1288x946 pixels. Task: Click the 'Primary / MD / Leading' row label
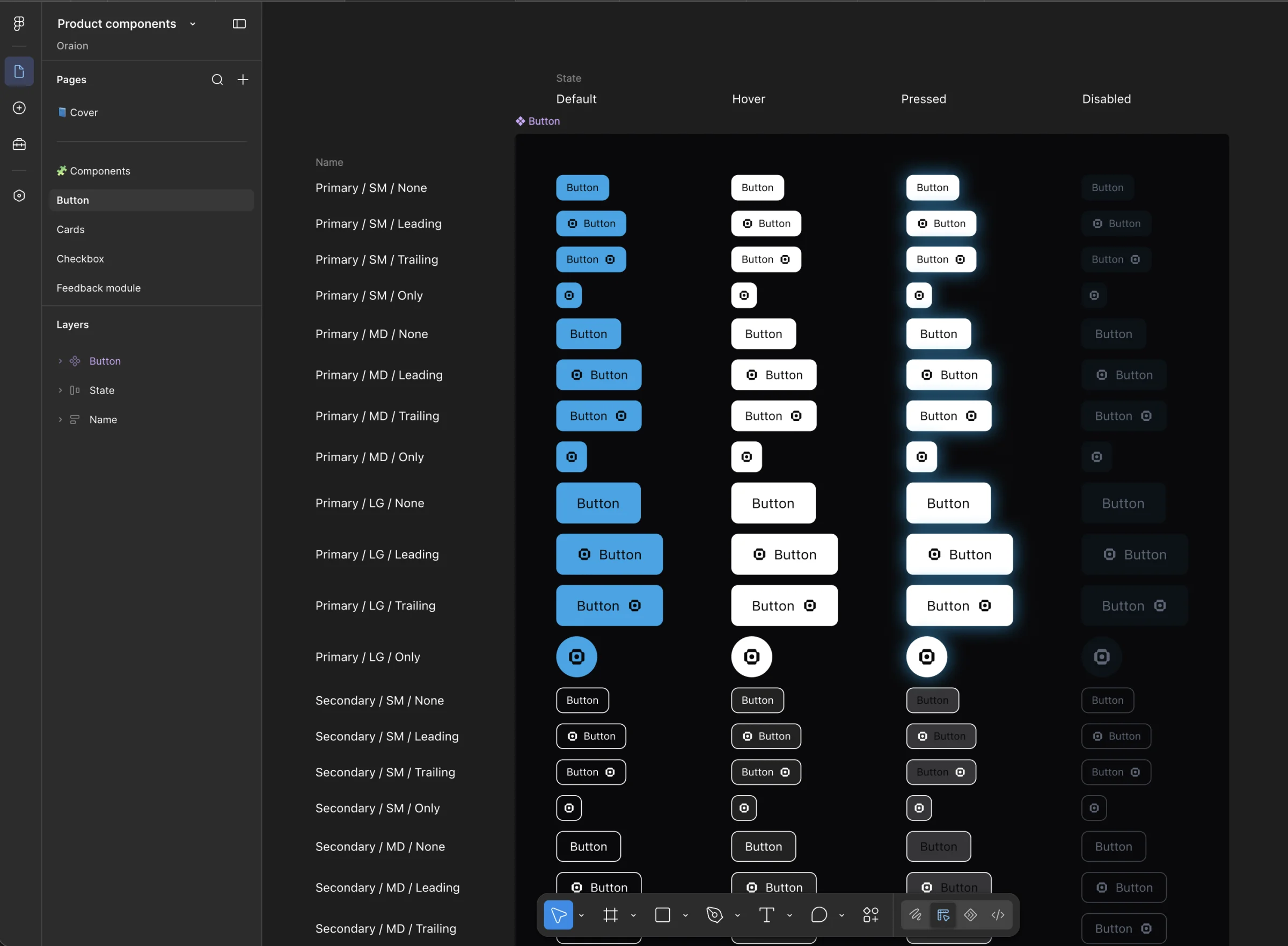click(x=379, y=375)
